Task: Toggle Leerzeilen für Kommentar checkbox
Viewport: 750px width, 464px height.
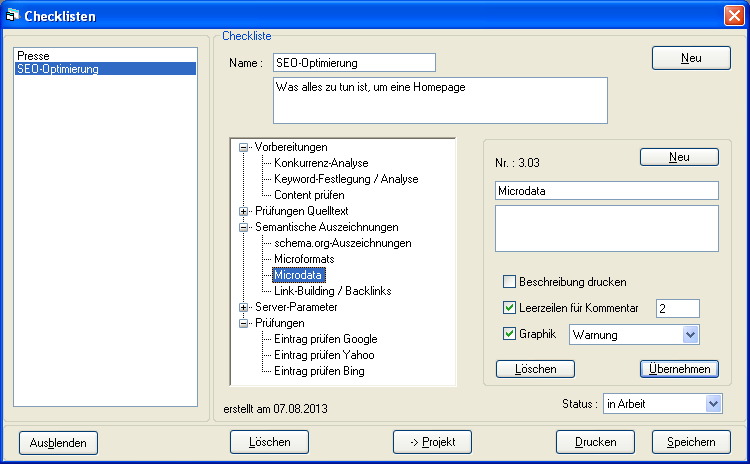Action: coord(510,308)
